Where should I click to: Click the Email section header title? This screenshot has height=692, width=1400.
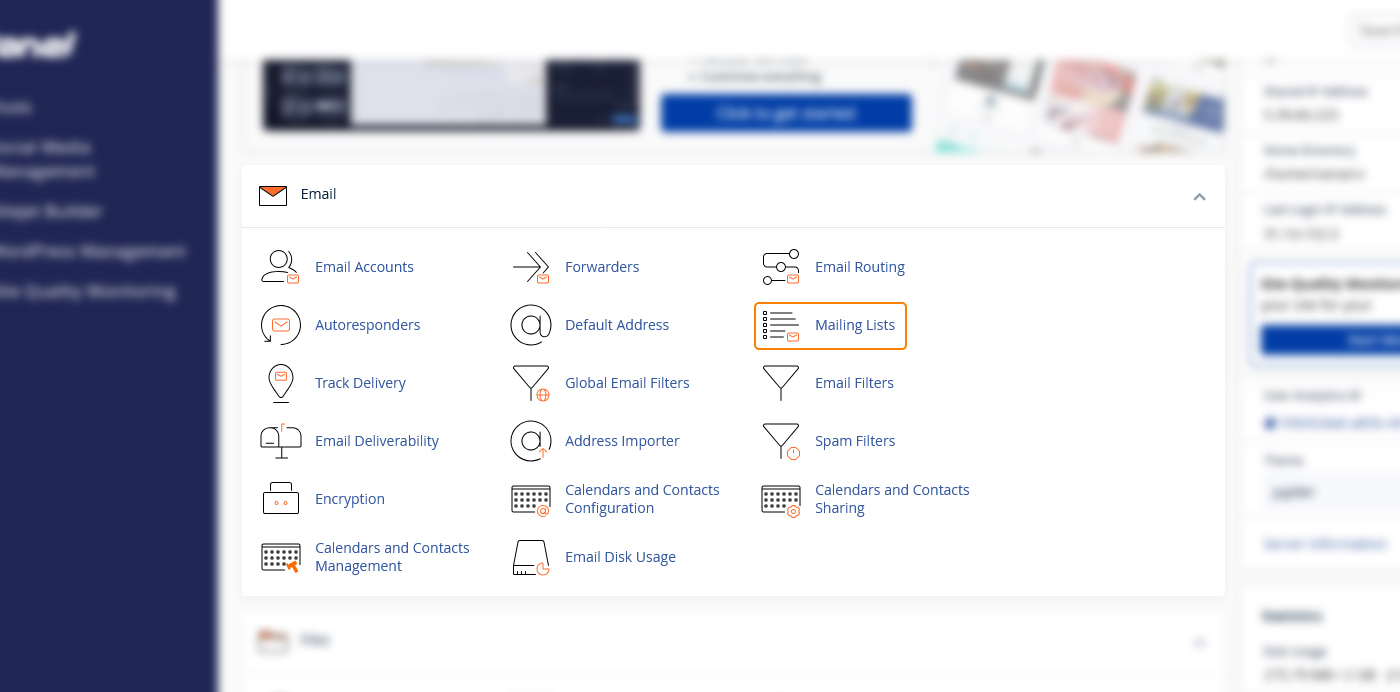pos(318,195)
